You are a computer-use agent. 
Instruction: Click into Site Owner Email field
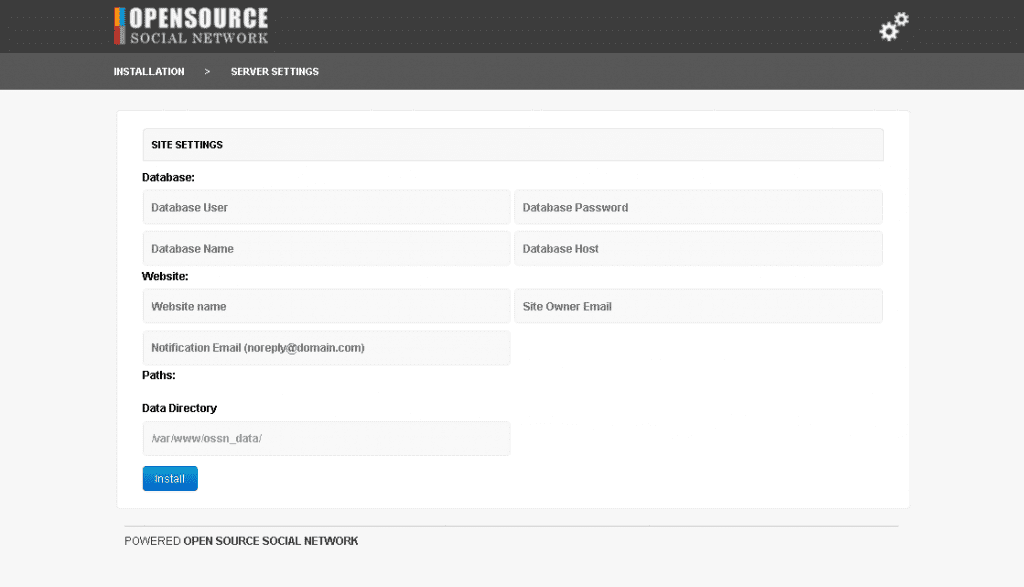coord(698,306)
